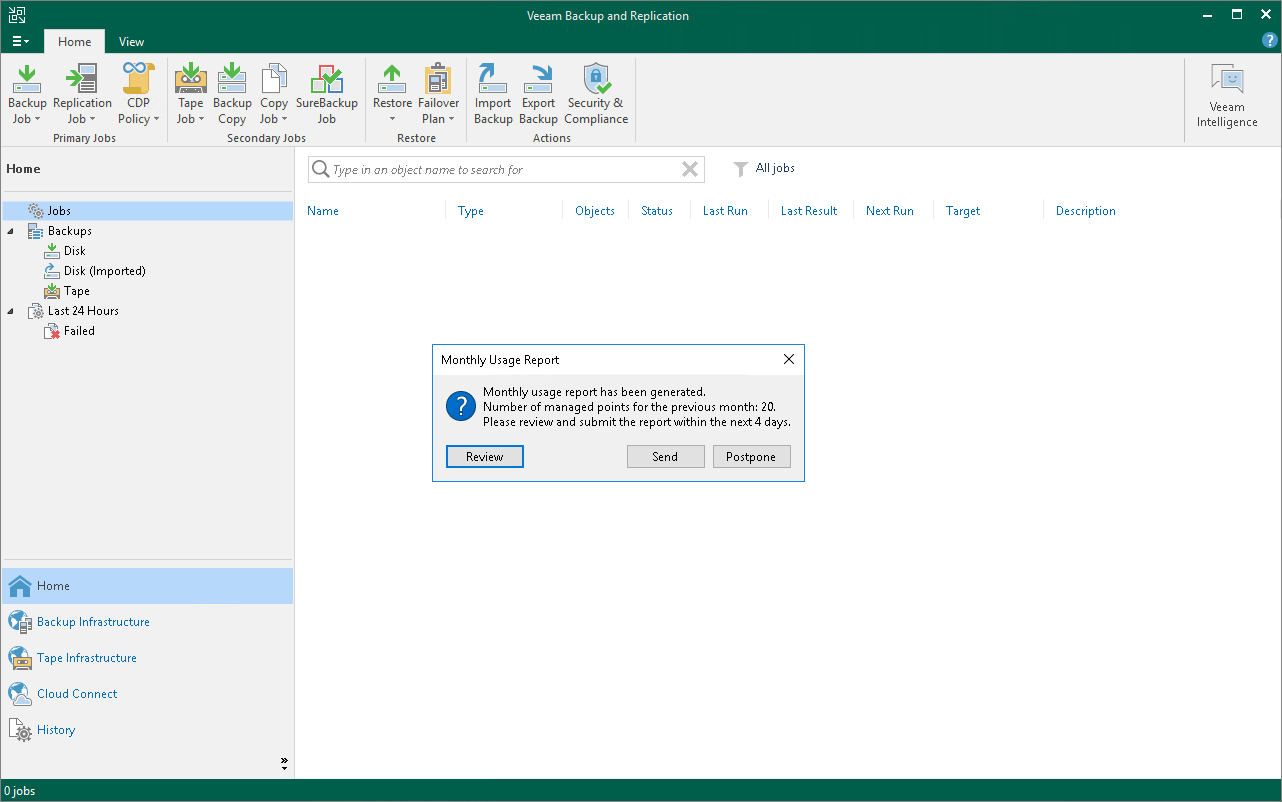Postpone the monthly usage report
This screenshot has height=802, width=1282.
751,456
